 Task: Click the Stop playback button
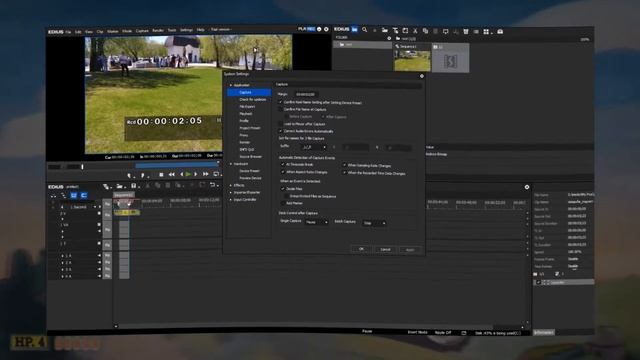(161, 175)
